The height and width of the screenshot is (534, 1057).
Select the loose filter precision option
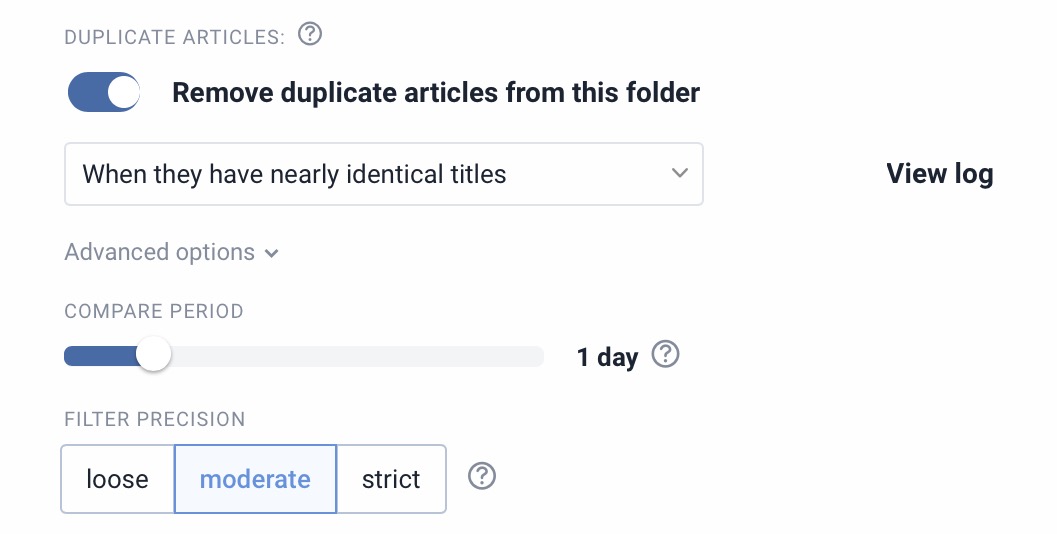tap(117, 479)
